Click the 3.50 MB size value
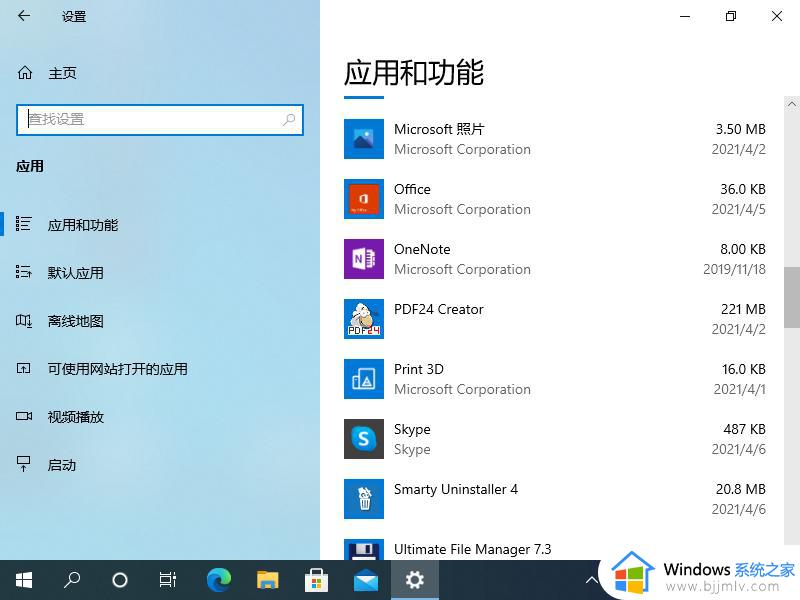800x600 pixels. pyautogui.click(x=740, y=129)
